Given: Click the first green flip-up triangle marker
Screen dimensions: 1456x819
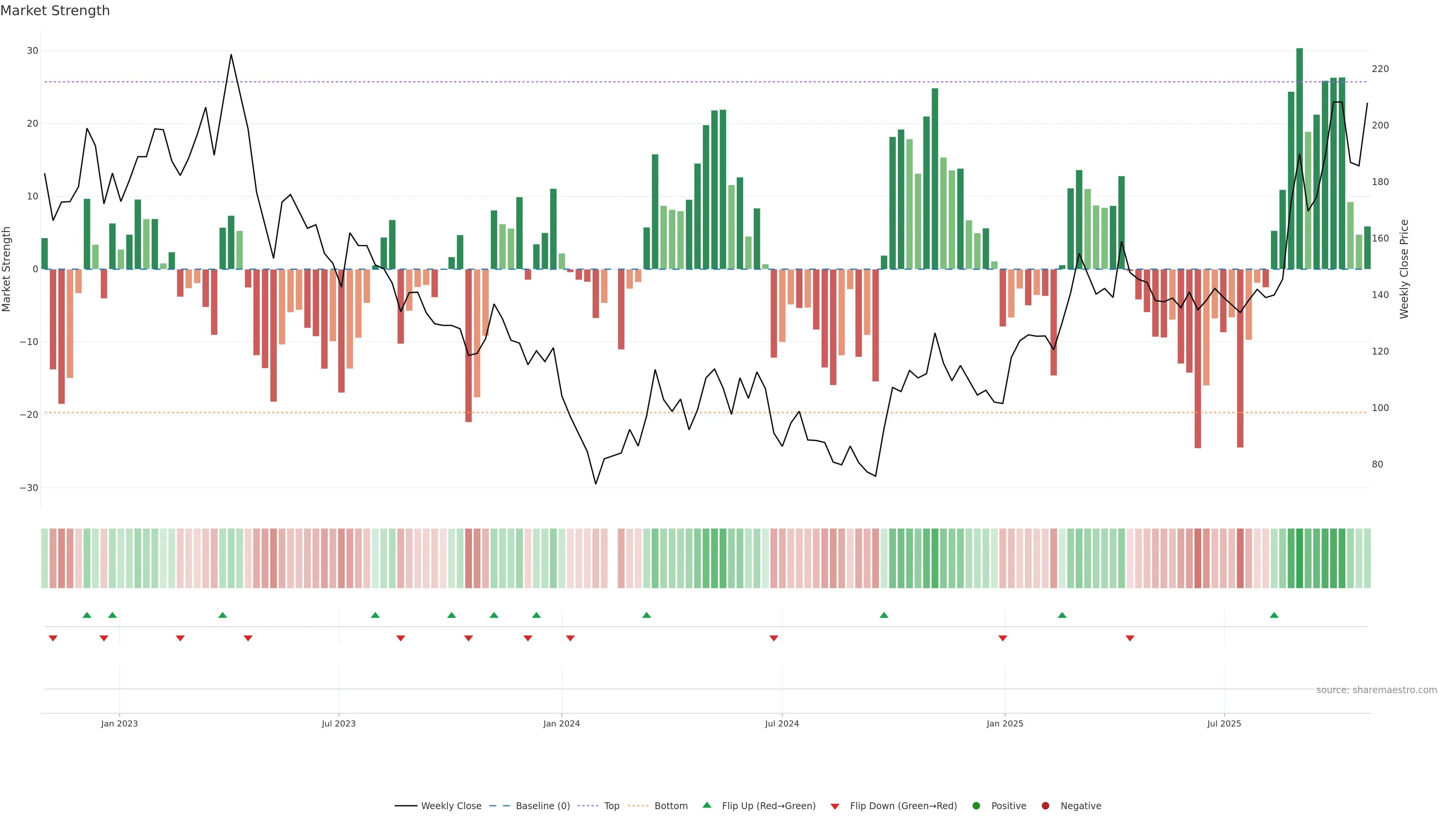Looking at the screenshot, I should click(87, 615).
